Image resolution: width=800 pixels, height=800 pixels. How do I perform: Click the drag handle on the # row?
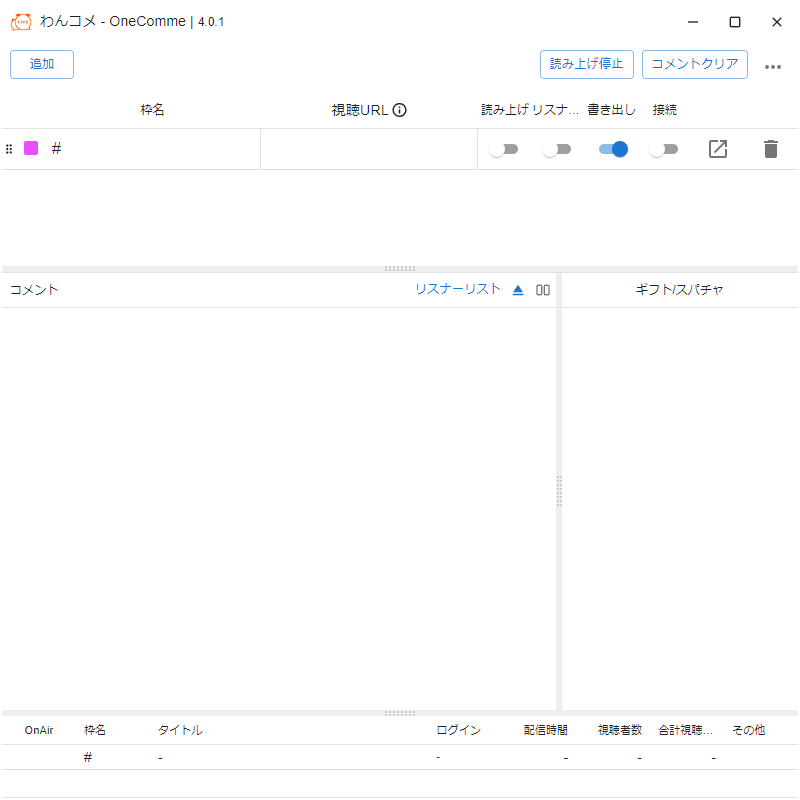[9, 149]
